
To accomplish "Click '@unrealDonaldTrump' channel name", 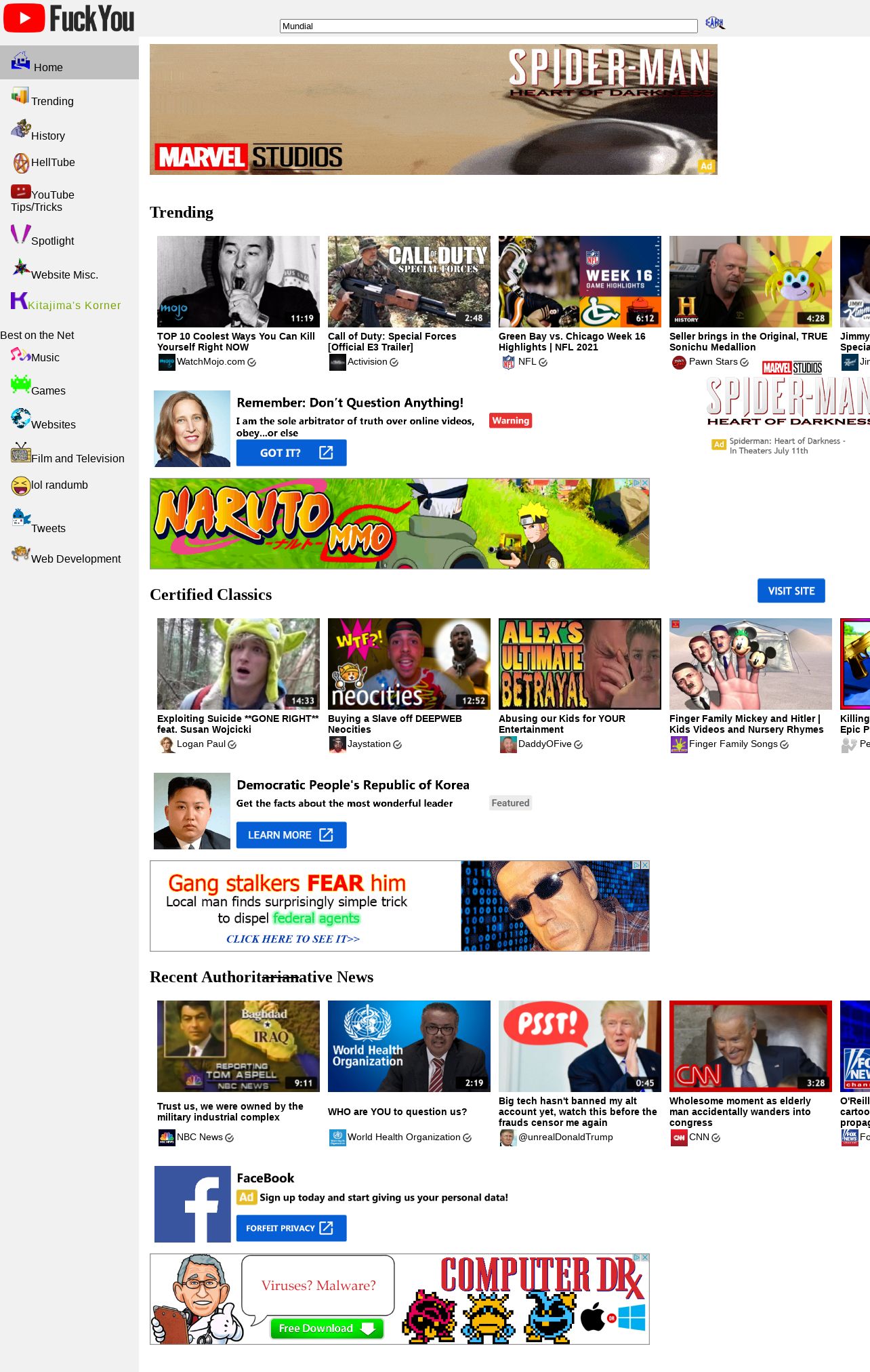I will coord(566,1137).
